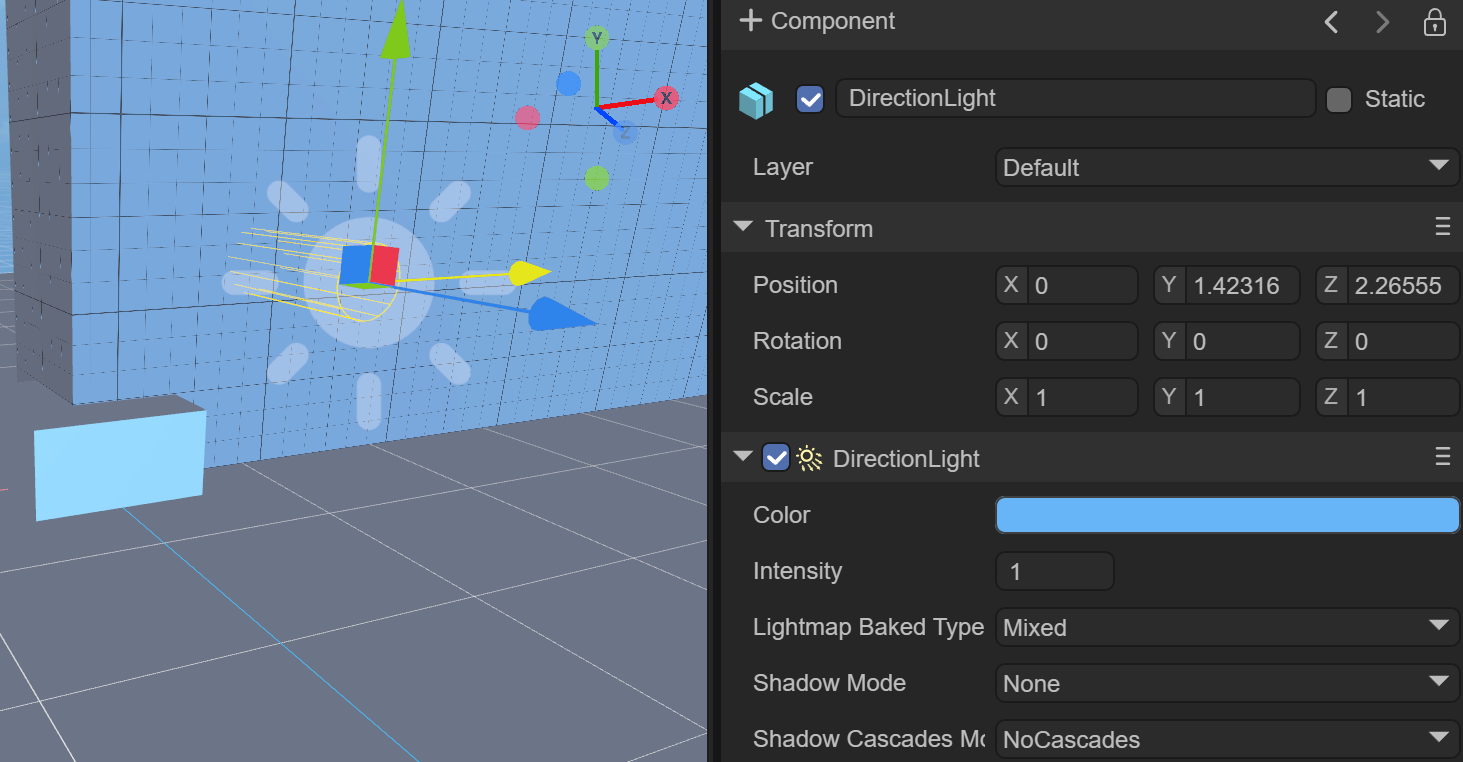Click the forward arrow in inspector header

(x=1383, y=22)
